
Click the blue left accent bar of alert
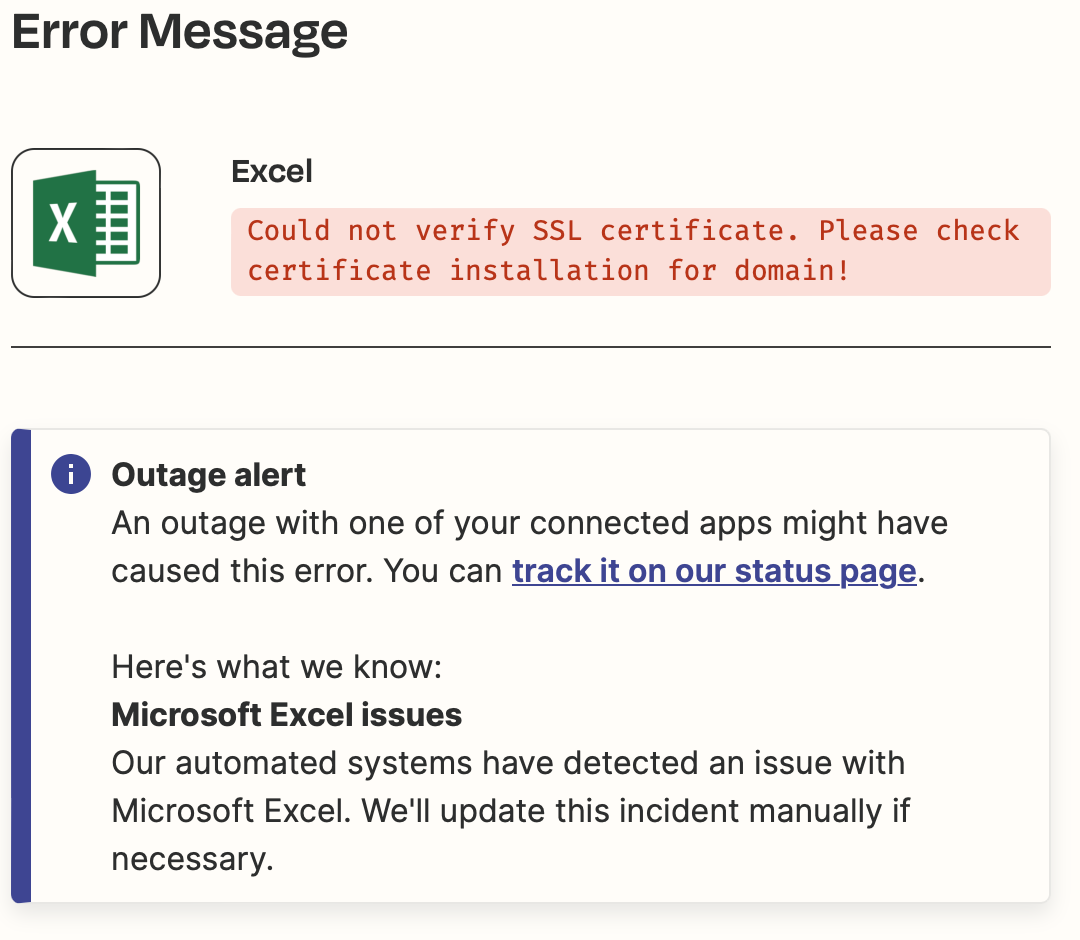point(21,666)
